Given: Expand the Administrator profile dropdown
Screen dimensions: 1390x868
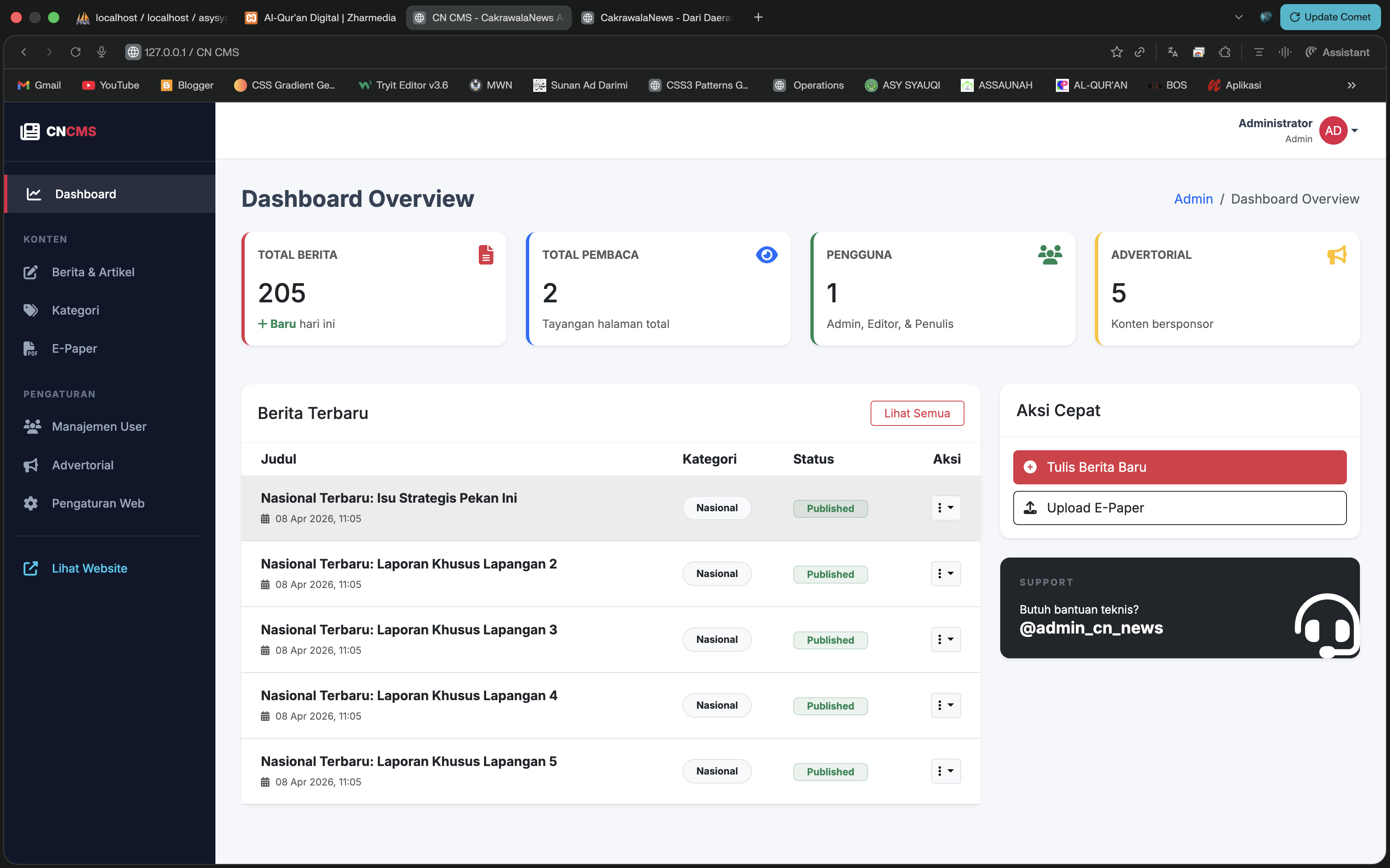Looking at the screenshot, I should pyautogui.click(x=1354, y=131).
